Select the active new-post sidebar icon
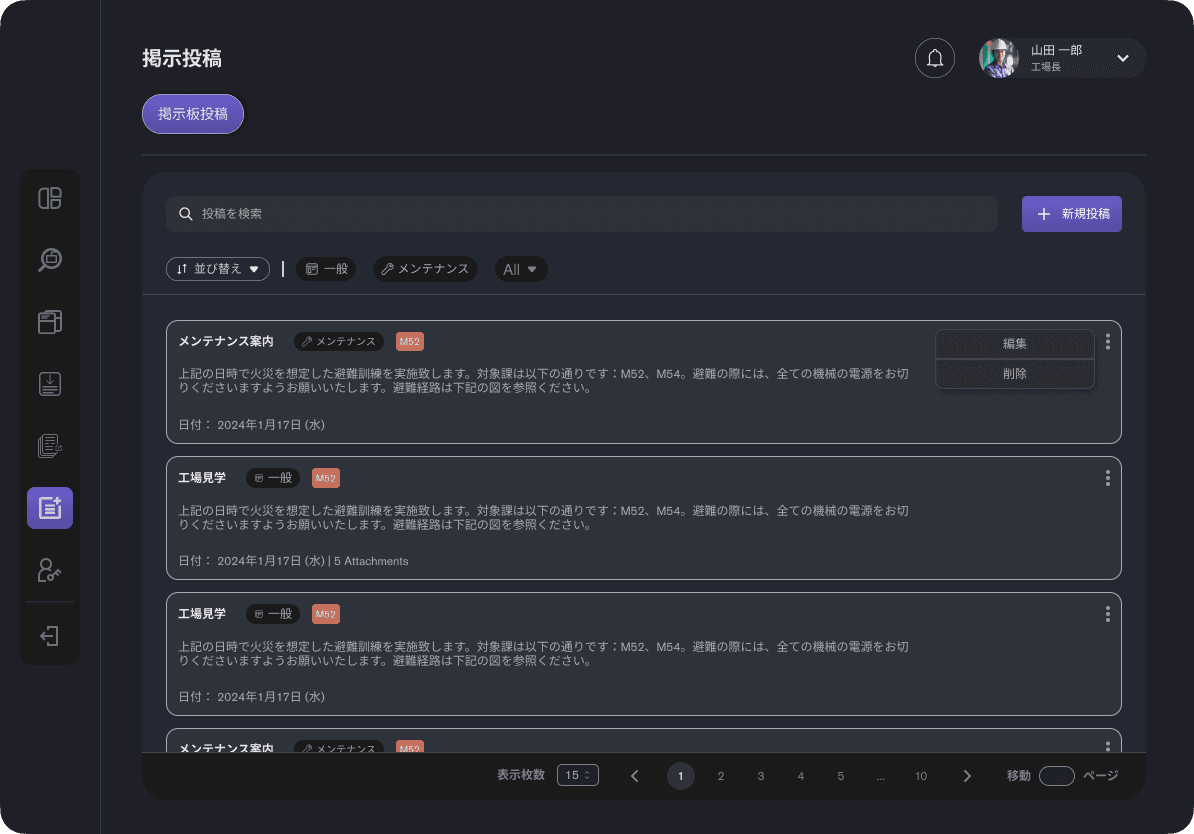 pyautogui.click(x=50, y=508)
